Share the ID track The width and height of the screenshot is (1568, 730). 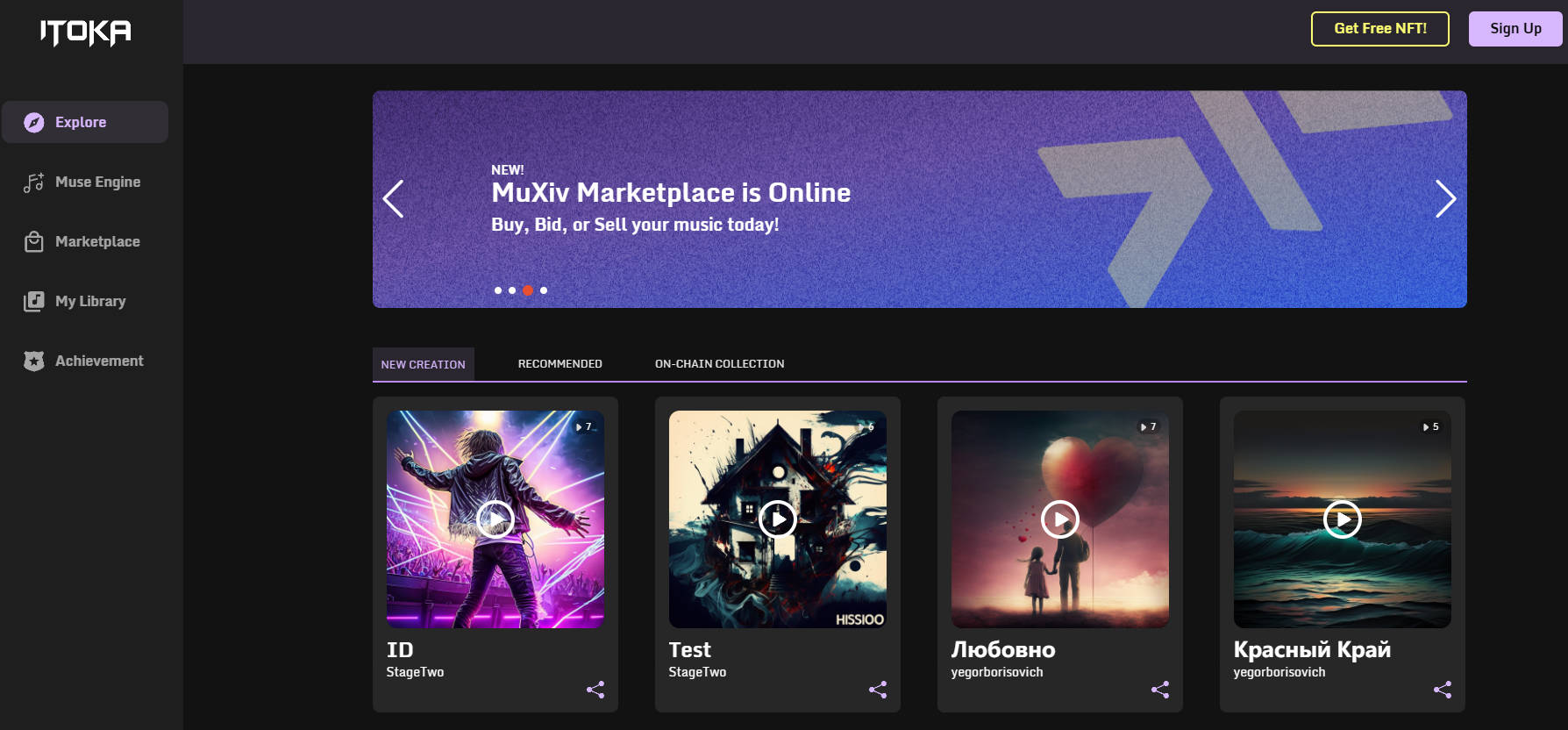pyautogui.click(x=595, y=690)
